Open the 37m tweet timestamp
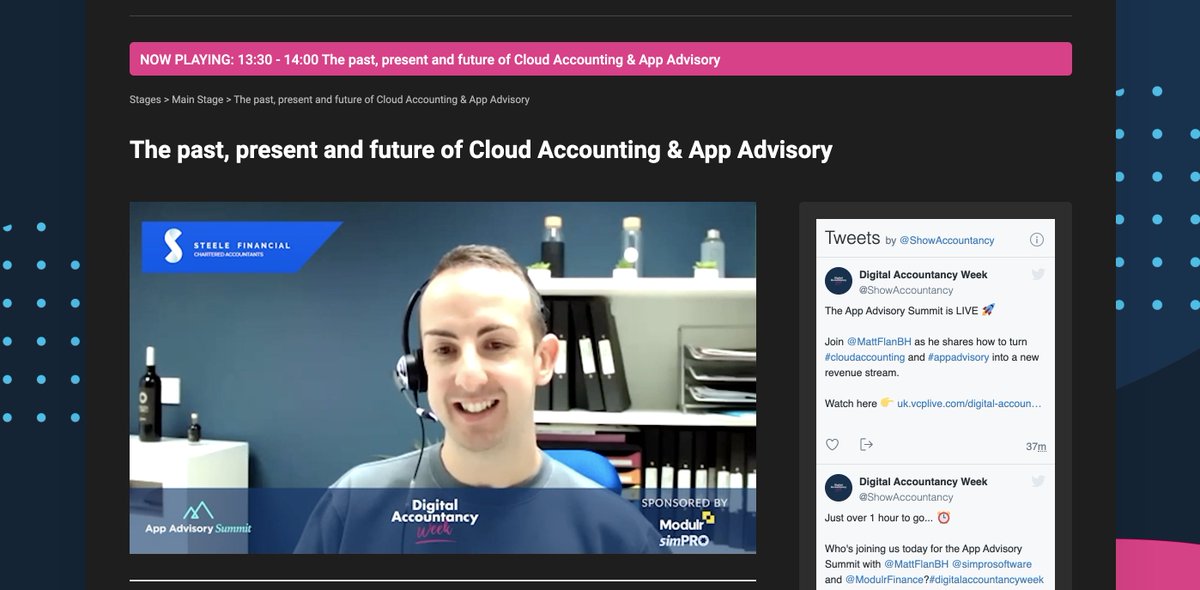The width and height of the screenshot is (1200, 590). 1036,447
